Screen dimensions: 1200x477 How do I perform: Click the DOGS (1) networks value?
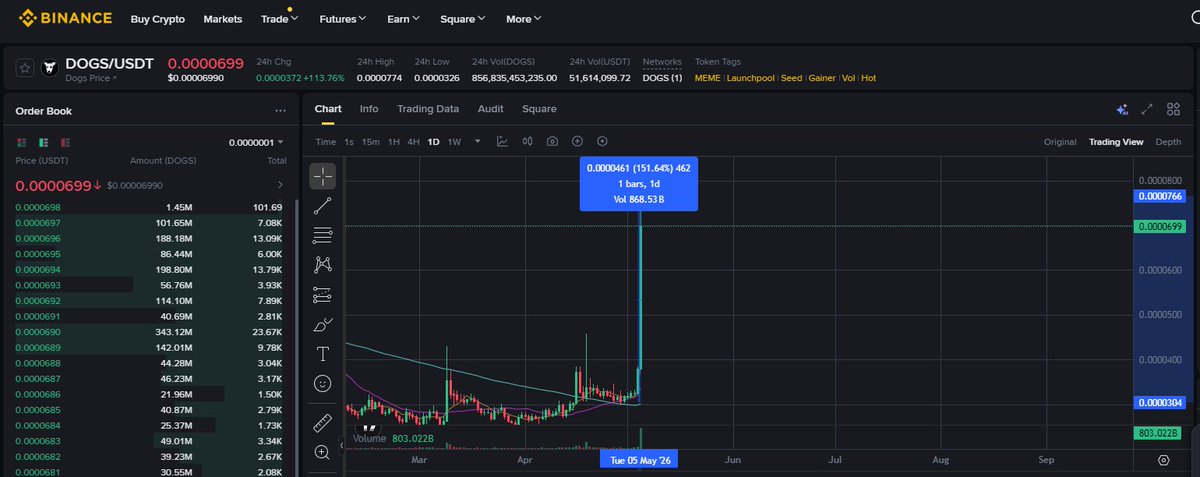(662, 78)
